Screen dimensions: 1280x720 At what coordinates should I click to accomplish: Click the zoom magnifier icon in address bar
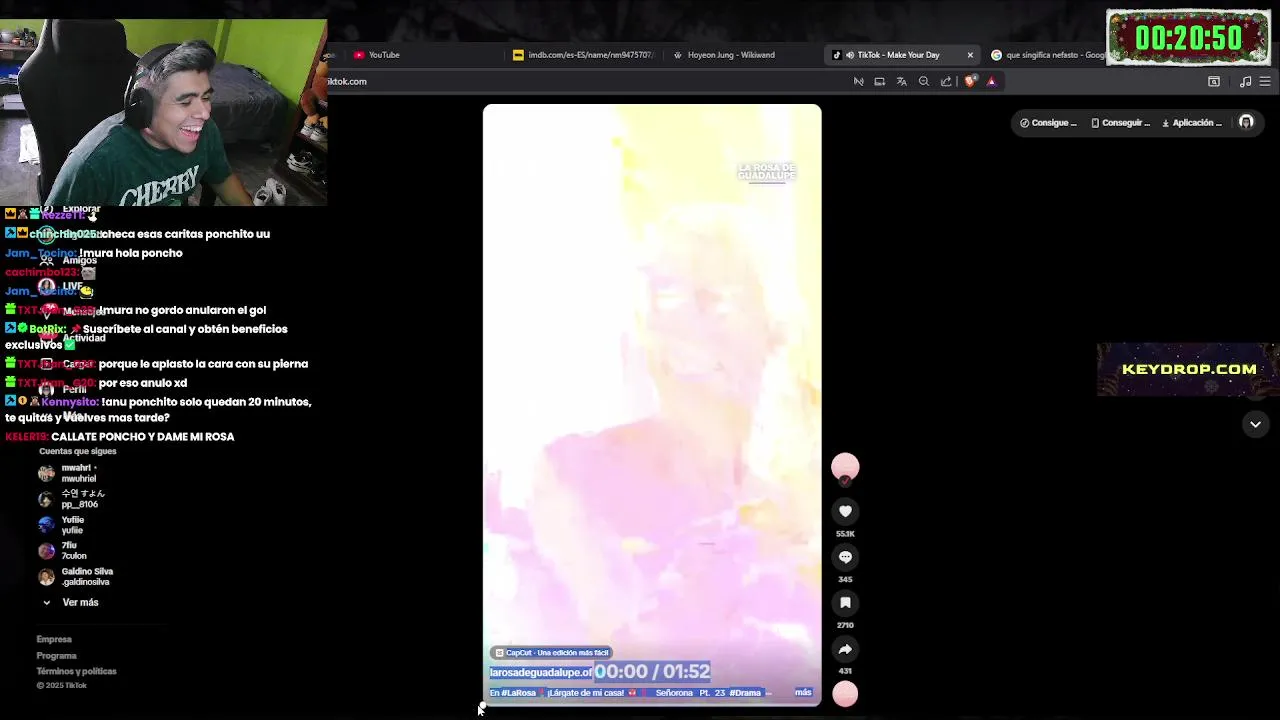click(x=924, y=82)
